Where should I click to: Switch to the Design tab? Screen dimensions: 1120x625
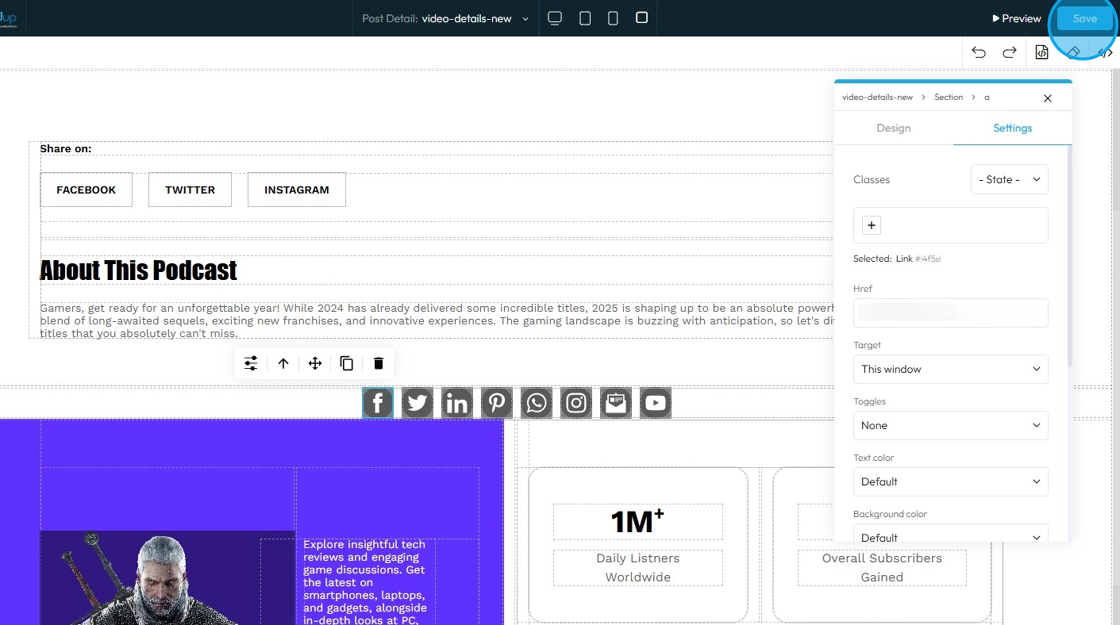[894, 128]
